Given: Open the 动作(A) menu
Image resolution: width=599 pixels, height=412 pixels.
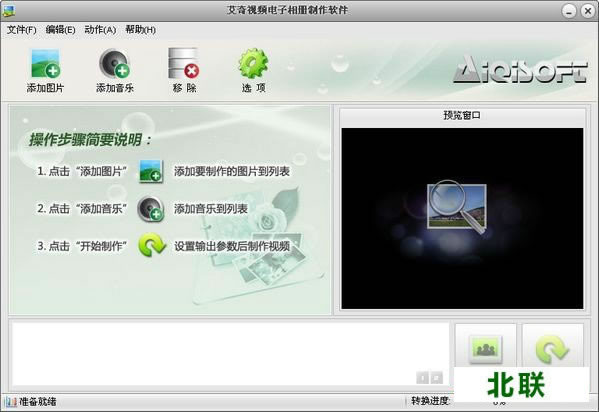Looking at the screenshot, I should coord(100,30).
